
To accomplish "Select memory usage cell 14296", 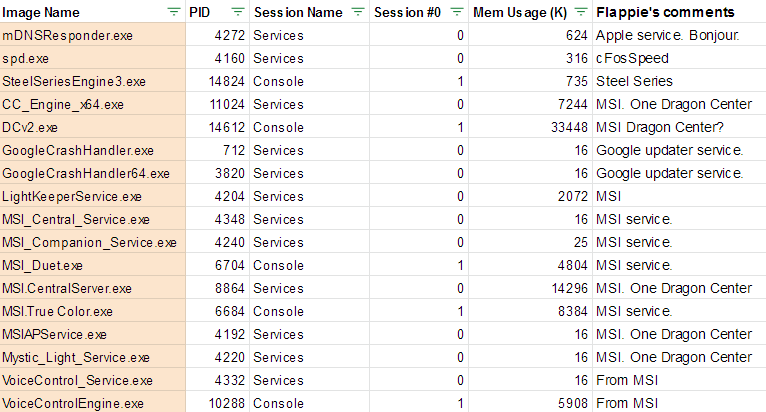I will (x=531, y=288).
